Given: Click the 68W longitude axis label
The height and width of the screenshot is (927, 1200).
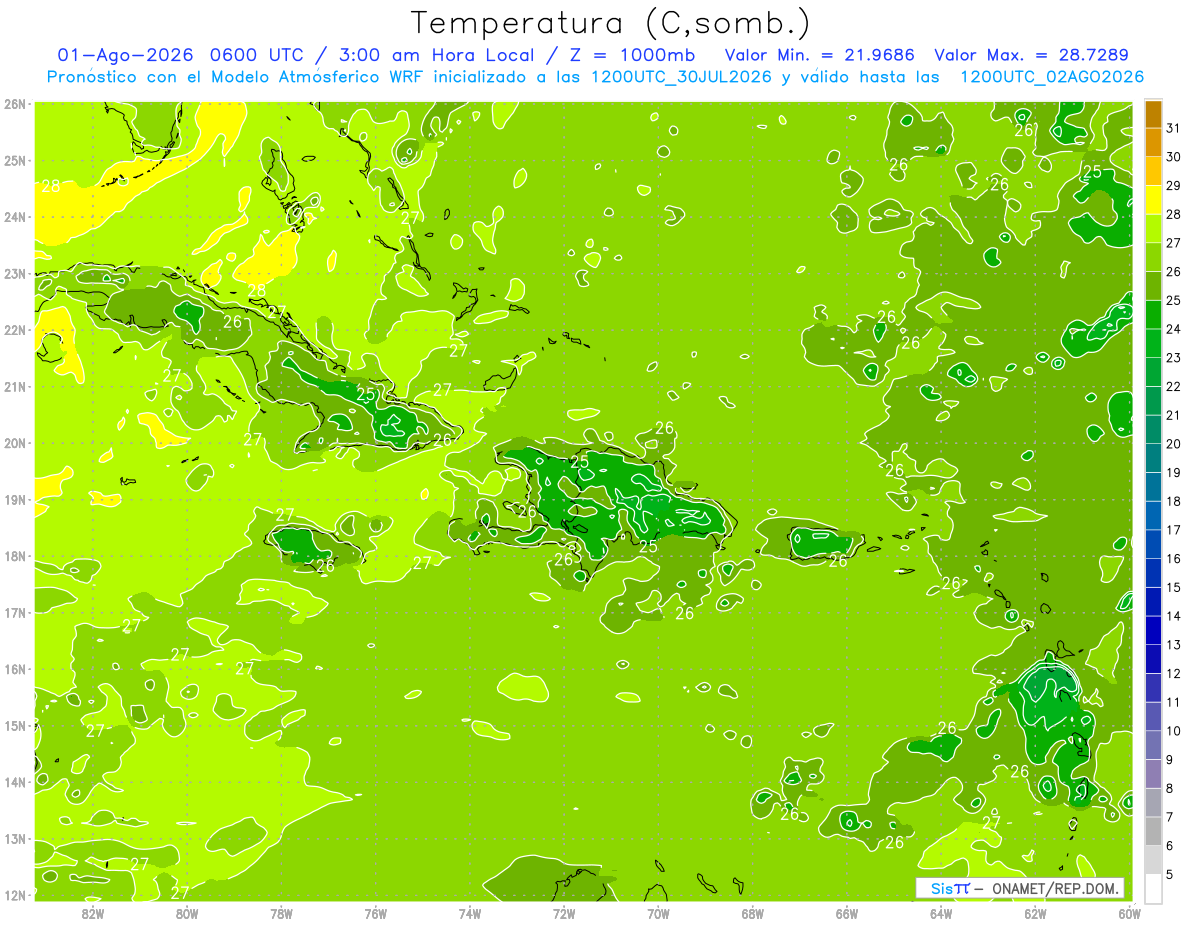Looking at the screenshot, I should pyautogui.click(x=752, y=913).
